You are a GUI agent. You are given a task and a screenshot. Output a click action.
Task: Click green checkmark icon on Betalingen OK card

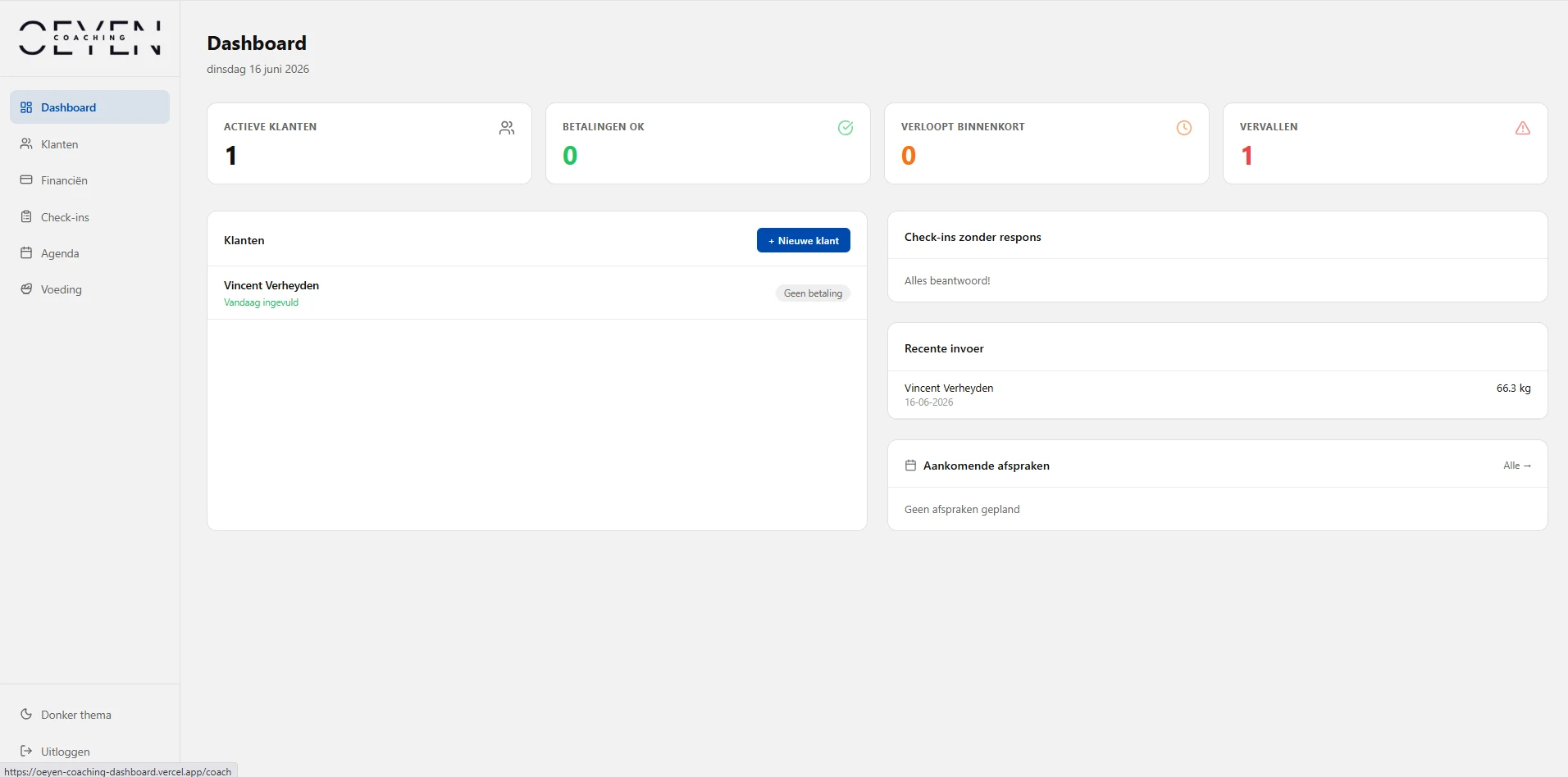(846, 128)
